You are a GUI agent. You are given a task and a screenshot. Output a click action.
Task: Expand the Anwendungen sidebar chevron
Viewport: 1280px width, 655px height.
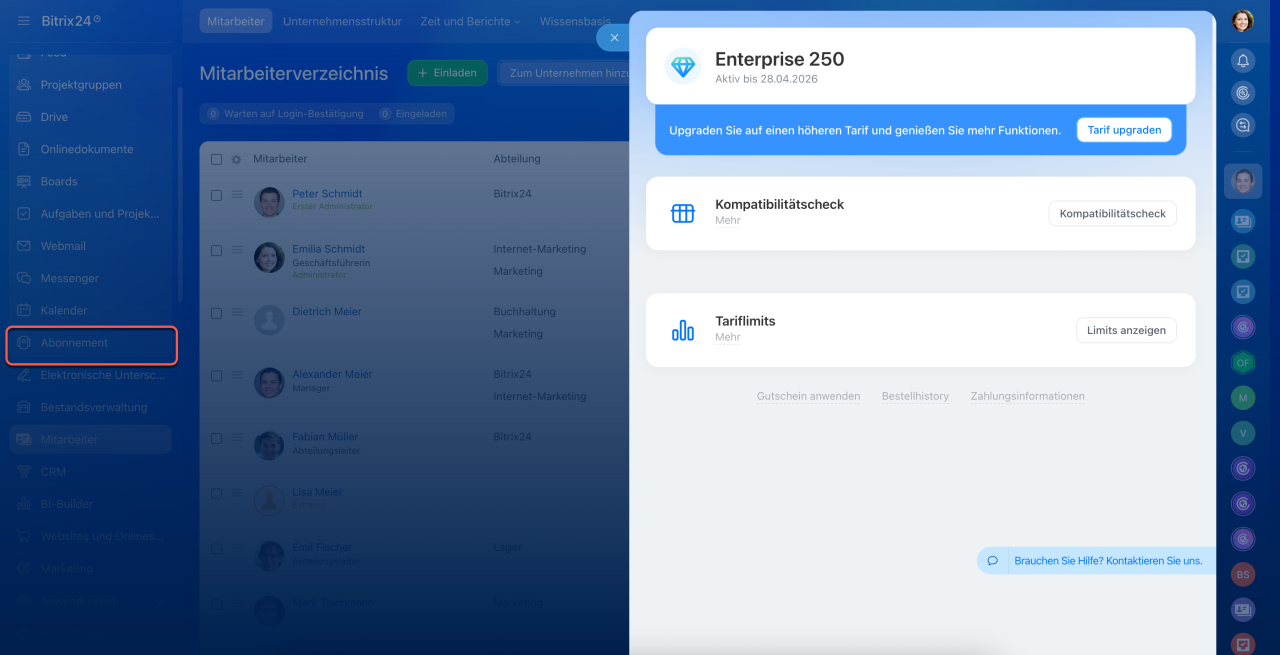160,601
